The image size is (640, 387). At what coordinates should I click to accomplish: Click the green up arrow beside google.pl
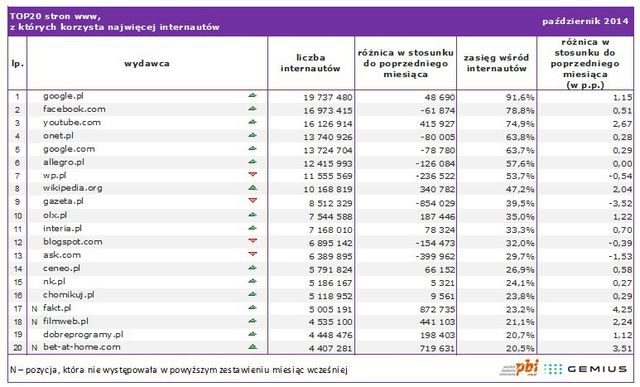tap(253, 96)
